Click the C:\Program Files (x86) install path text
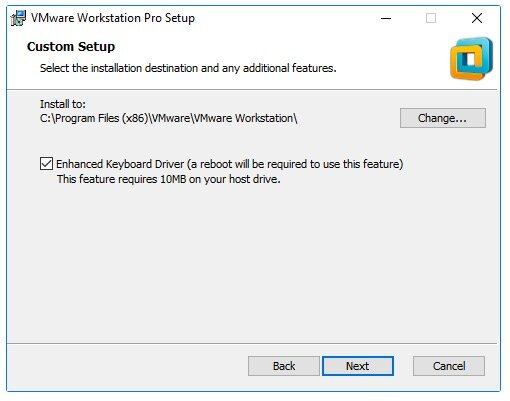The width and height of the screenshot is (510, 401). [x=168, y=118]
